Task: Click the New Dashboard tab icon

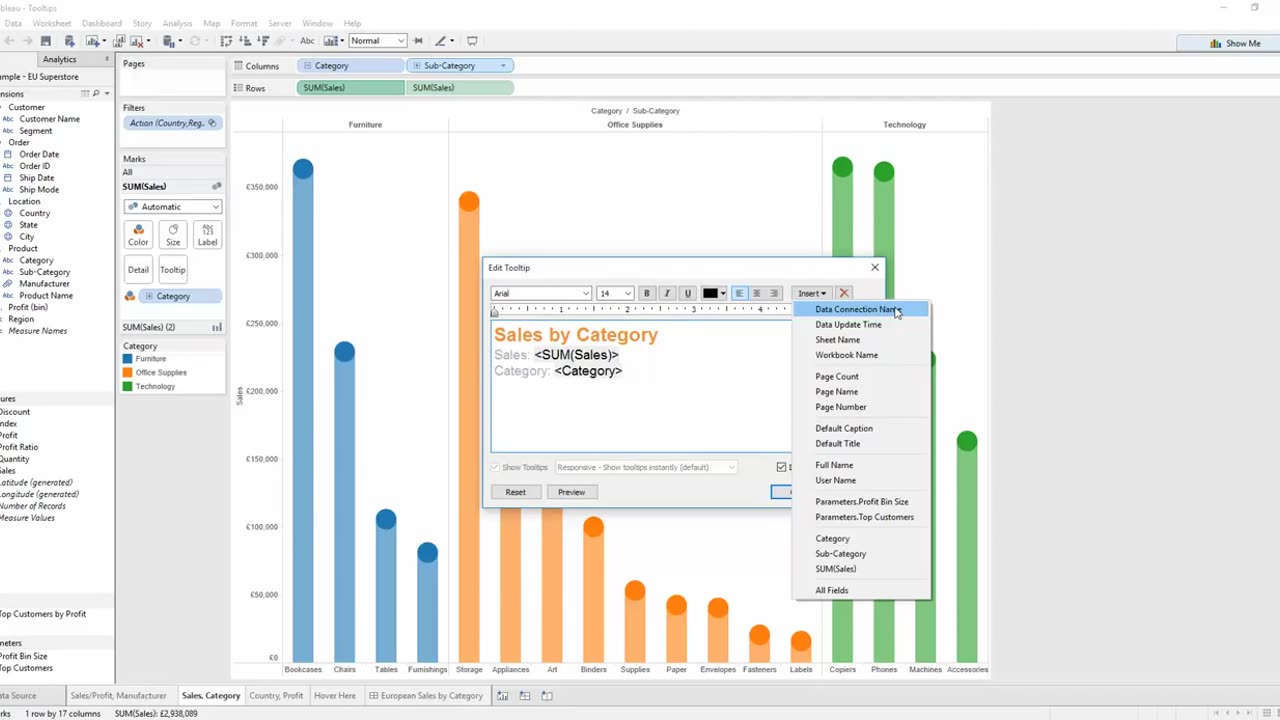Action: tap(525, 696)
